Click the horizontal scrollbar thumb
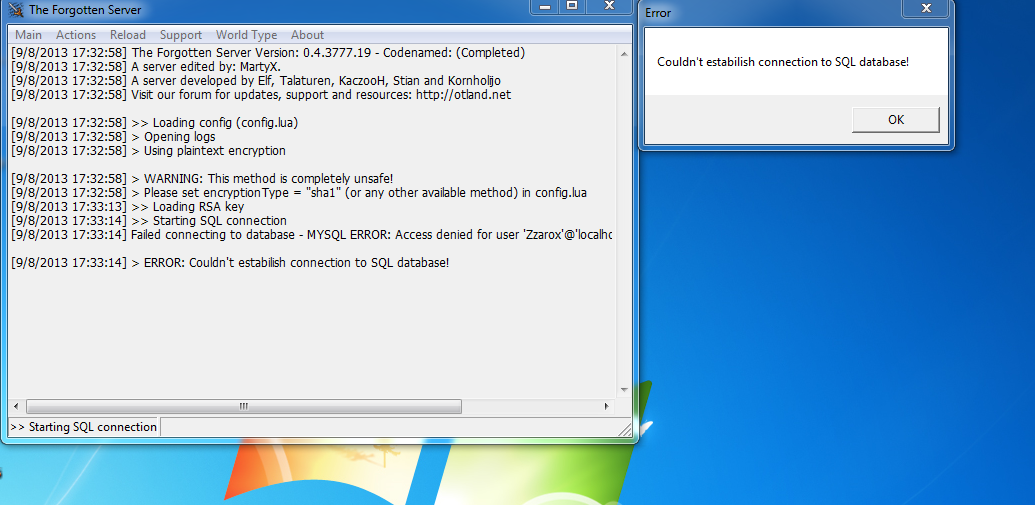Viewport: 1035px width, 505px height. click(244, 407)
